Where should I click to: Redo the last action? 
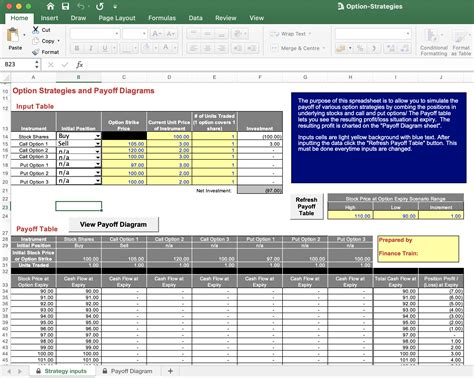click(x=99, y=6)
